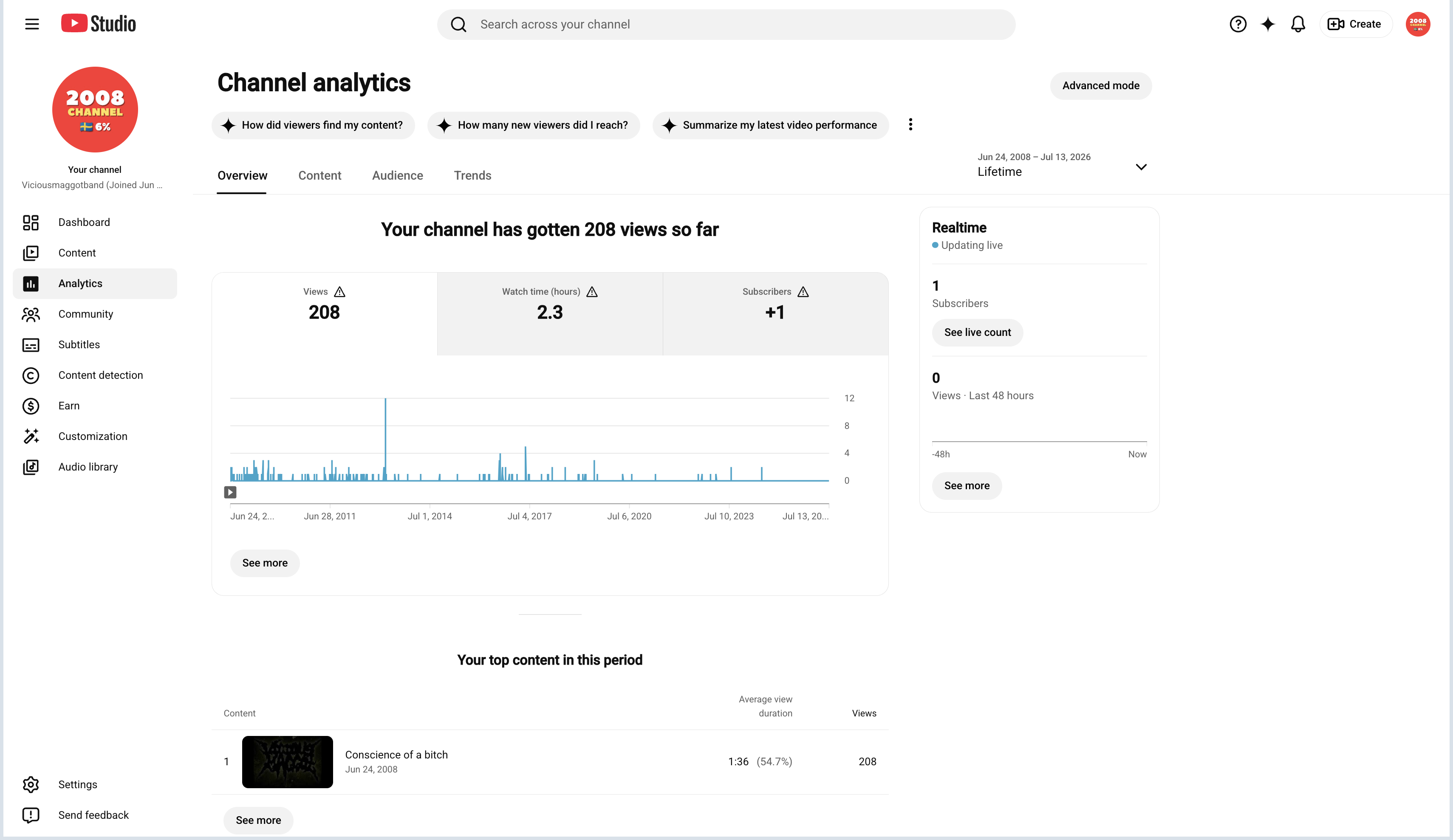Click the Average view duration column header

pyautogui.click(x=765, y=706)
